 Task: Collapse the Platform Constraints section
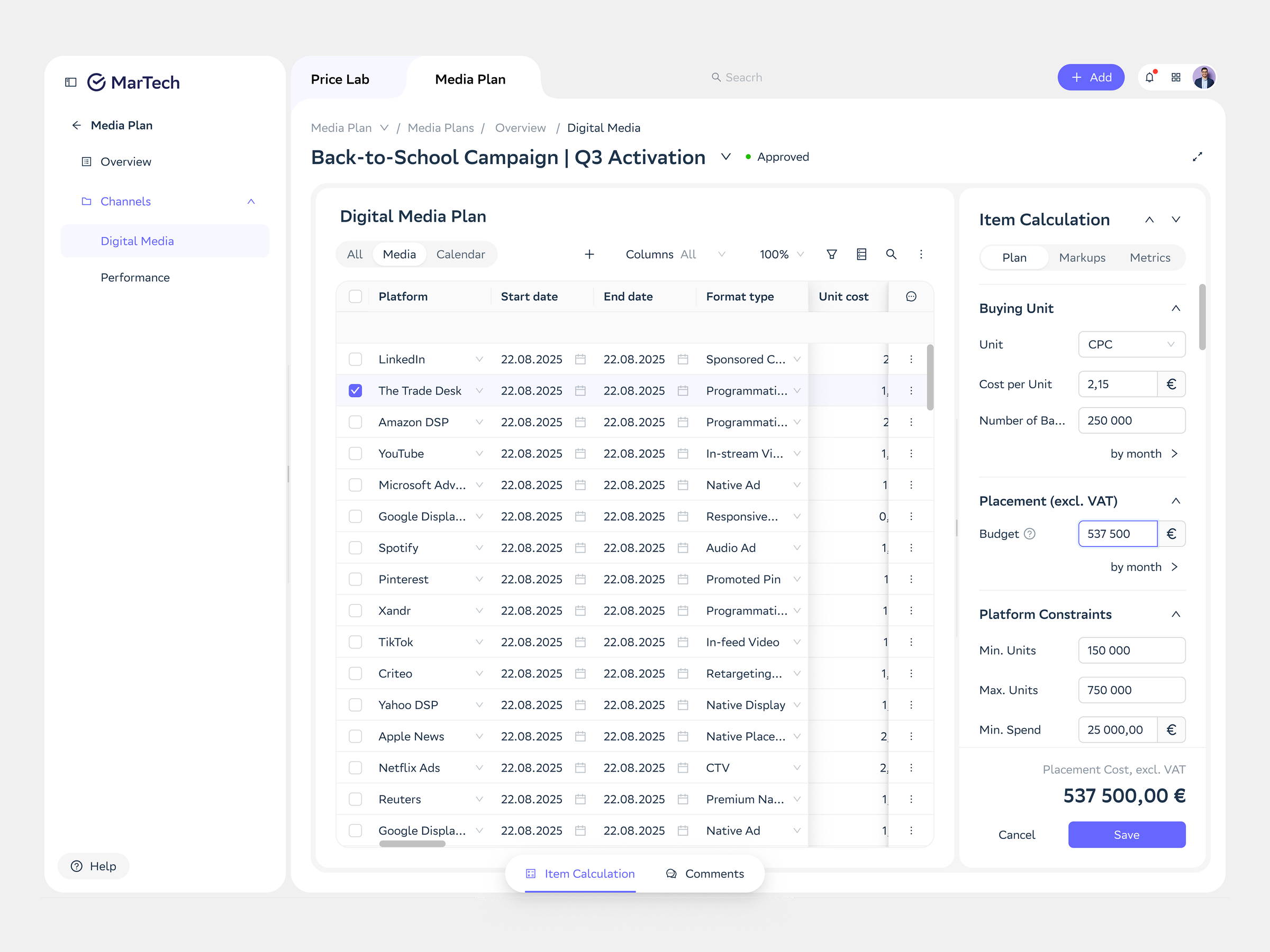point(1176,615)
